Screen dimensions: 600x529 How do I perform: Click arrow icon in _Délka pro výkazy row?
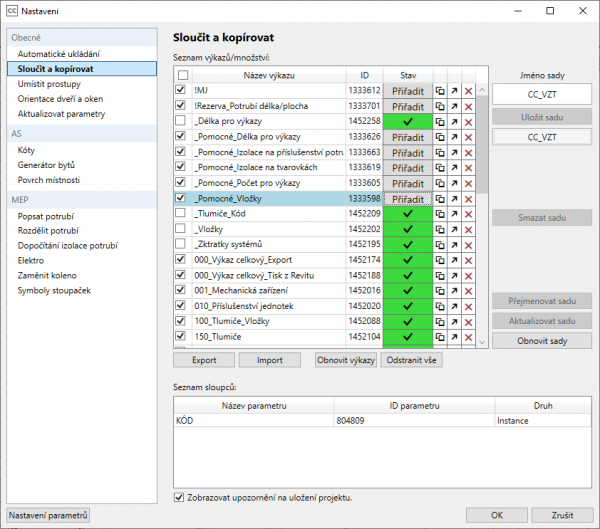[454, 122]
